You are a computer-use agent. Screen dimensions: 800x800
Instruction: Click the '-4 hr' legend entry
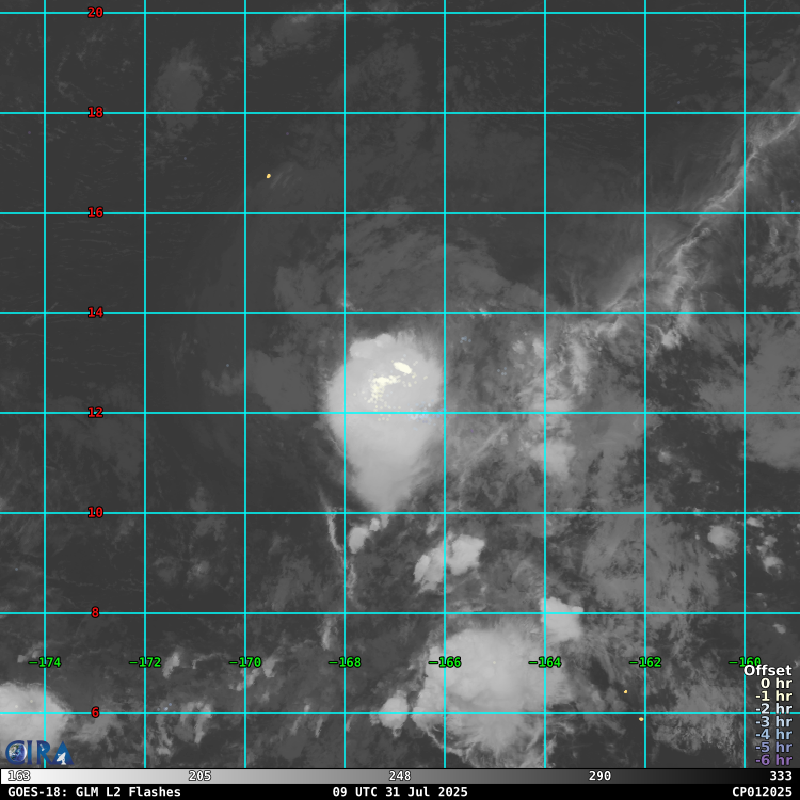tap(773, 734)
